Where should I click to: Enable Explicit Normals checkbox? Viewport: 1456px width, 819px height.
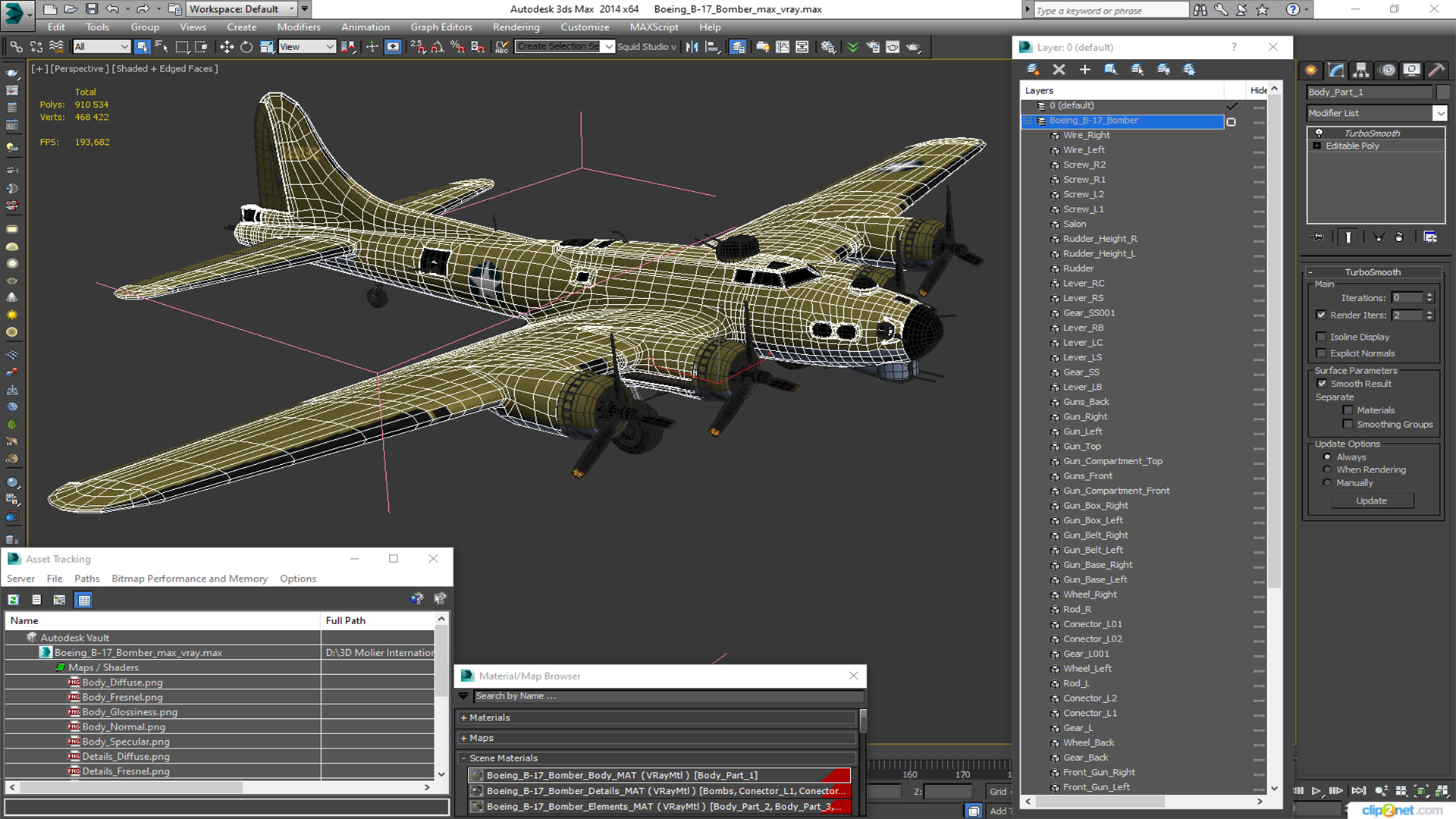[x=1321, y=353]
